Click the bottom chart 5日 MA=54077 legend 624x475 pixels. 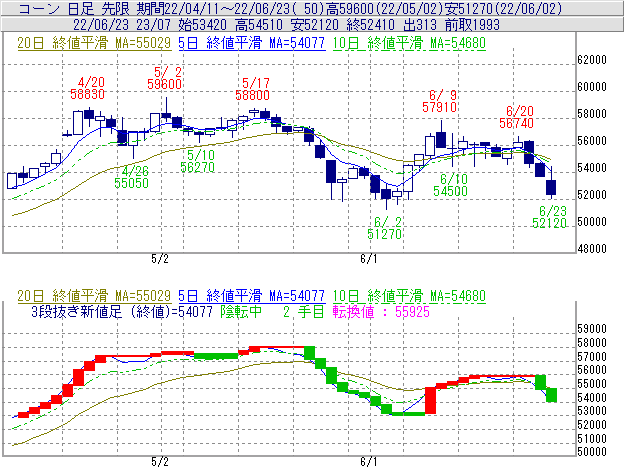(x=252, y=296)
